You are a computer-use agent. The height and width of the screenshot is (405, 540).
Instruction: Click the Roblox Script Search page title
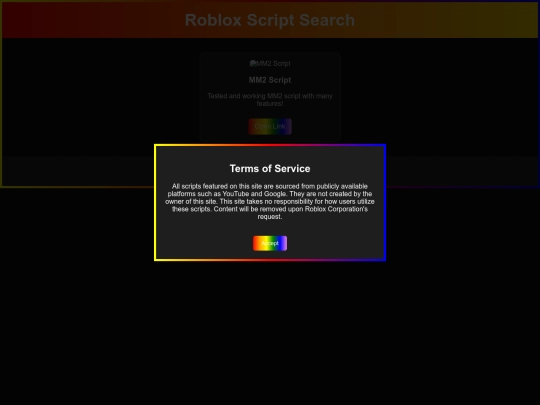coord(270,20)
